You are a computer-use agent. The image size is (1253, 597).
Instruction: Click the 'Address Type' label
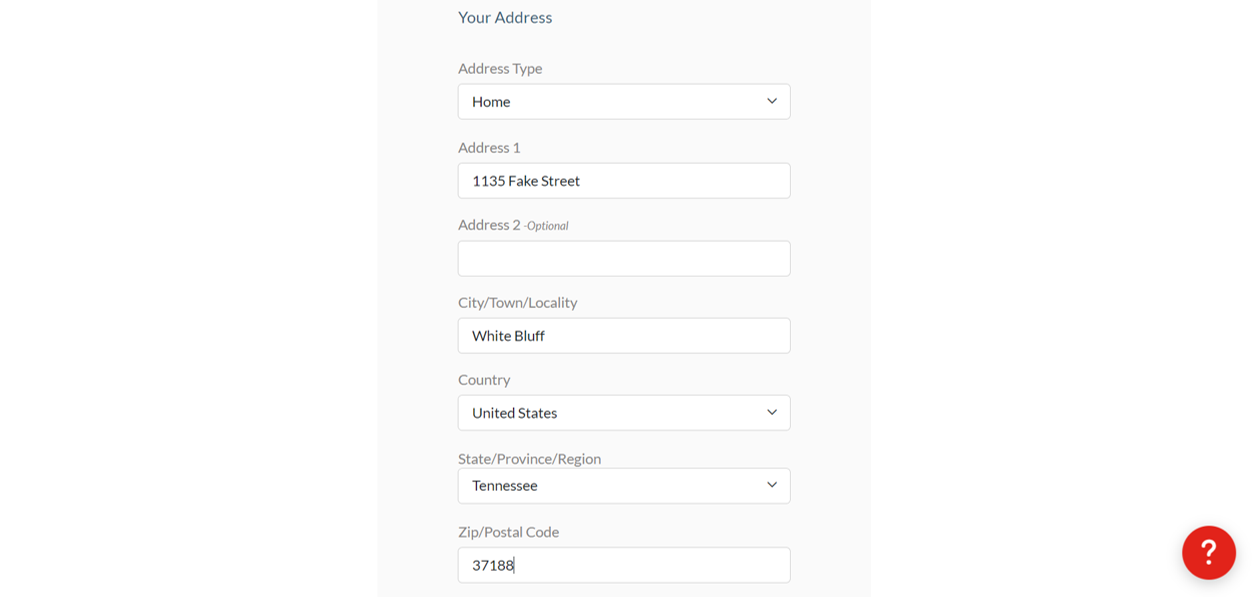tap(500, 68)
